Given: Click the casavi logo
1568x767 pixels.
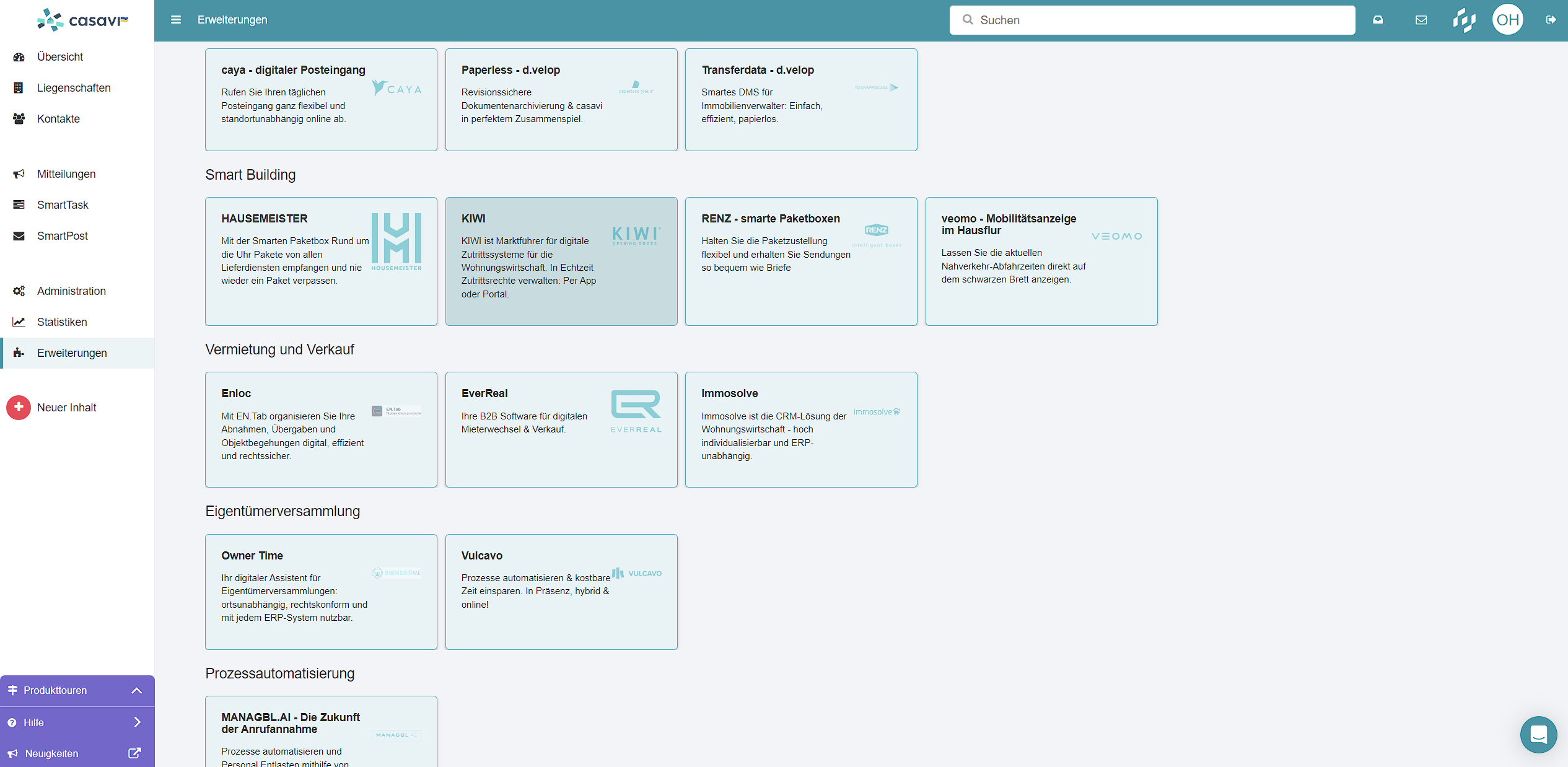Looking at the screenshot, I should click(x=82, y=20).
